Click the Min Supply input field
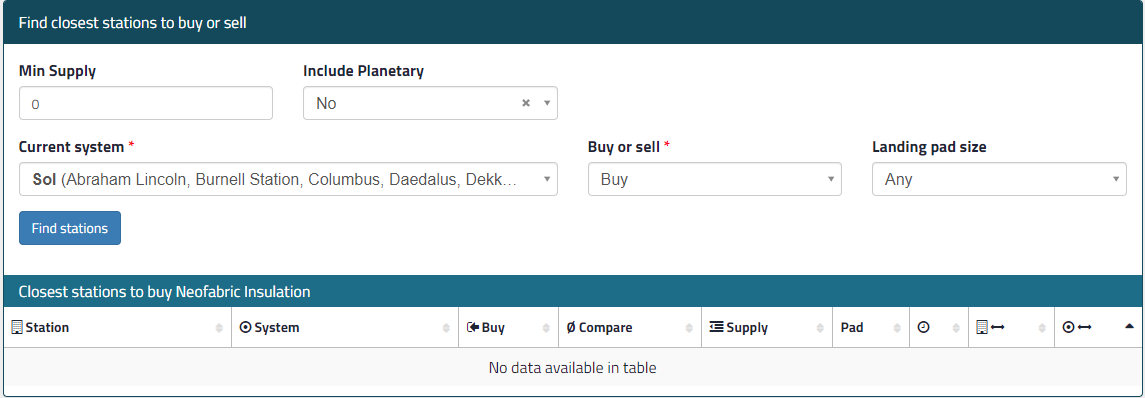This screenshot has height=398, width=1145. pos(146,104)
